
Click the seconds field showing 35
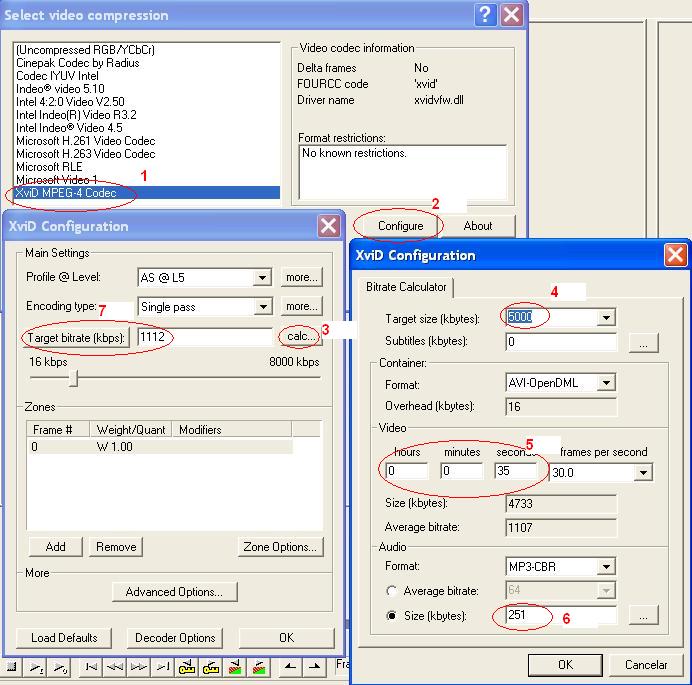[x=516, y=471]
